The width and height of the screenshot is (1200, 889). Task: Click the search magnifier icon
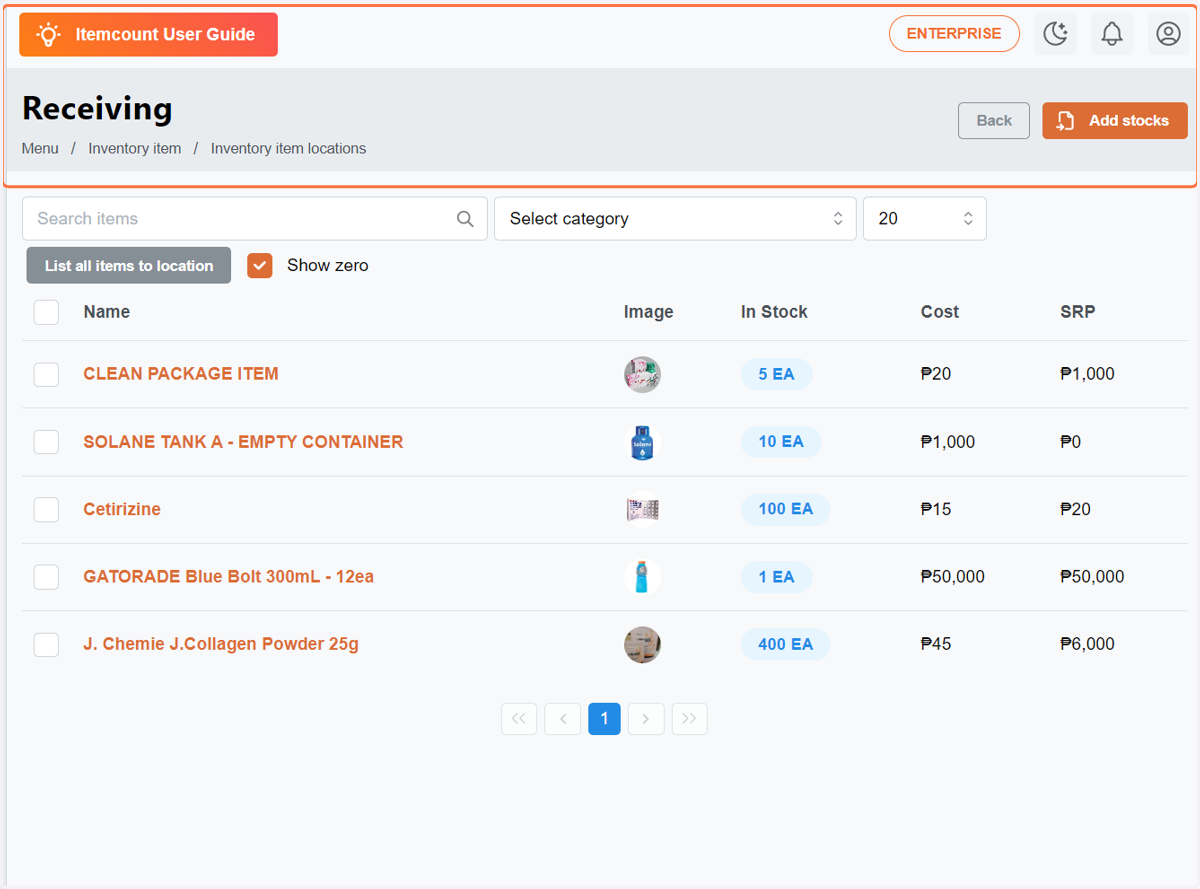coord(465,219)
